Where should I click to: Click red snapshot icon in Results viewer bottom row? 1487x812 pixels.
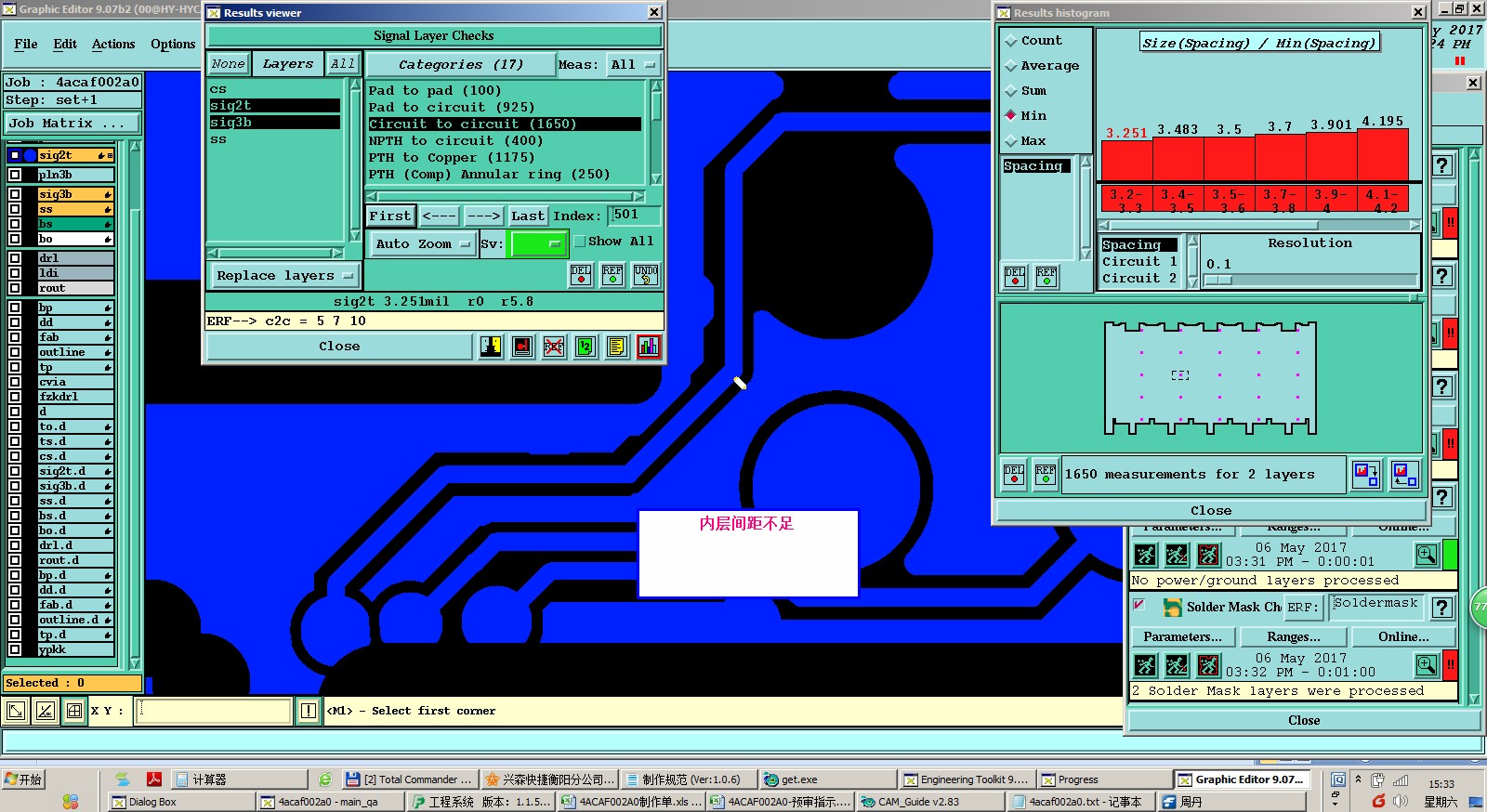click(x=522, y=347)
